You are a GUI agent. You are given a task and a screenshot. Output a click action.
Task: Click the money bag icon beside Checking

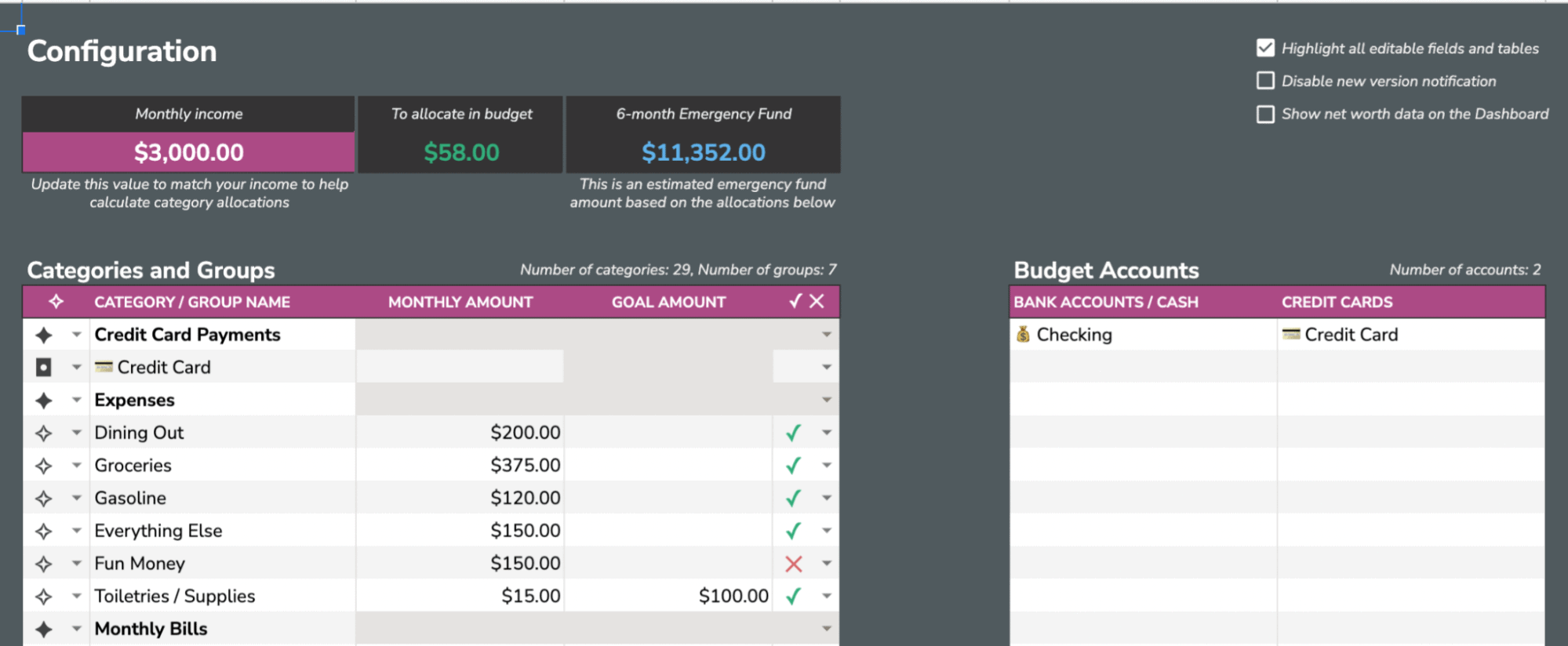pyautogui.click(x=1023, y=335)
